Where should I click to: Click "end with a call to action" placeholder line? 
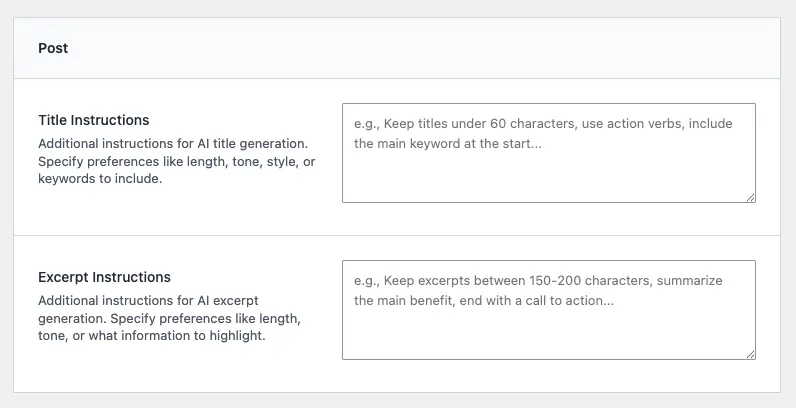click(484, 300)
